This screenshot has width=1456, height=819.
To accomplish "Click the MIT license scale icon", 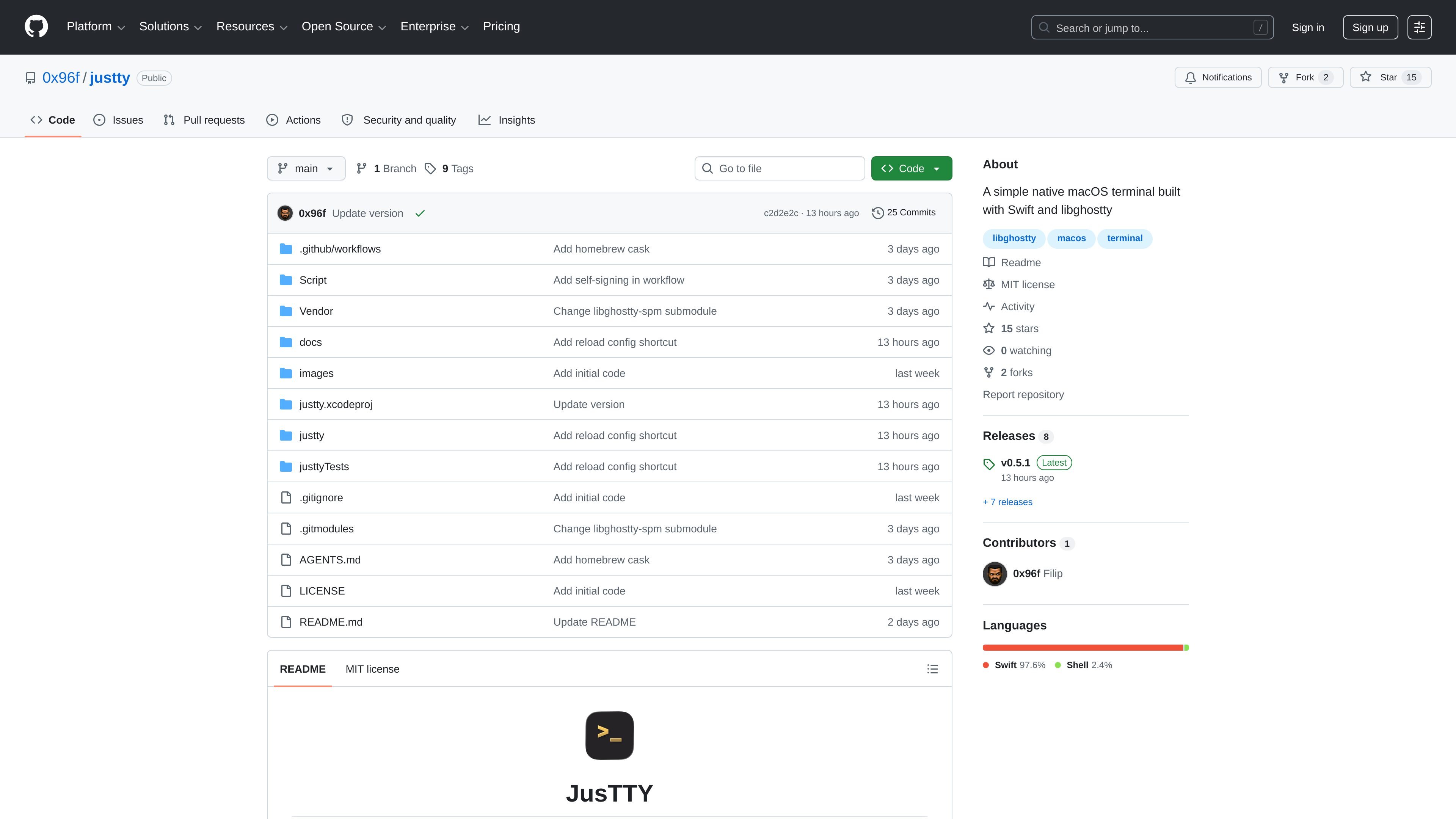I will click(988, 284).
